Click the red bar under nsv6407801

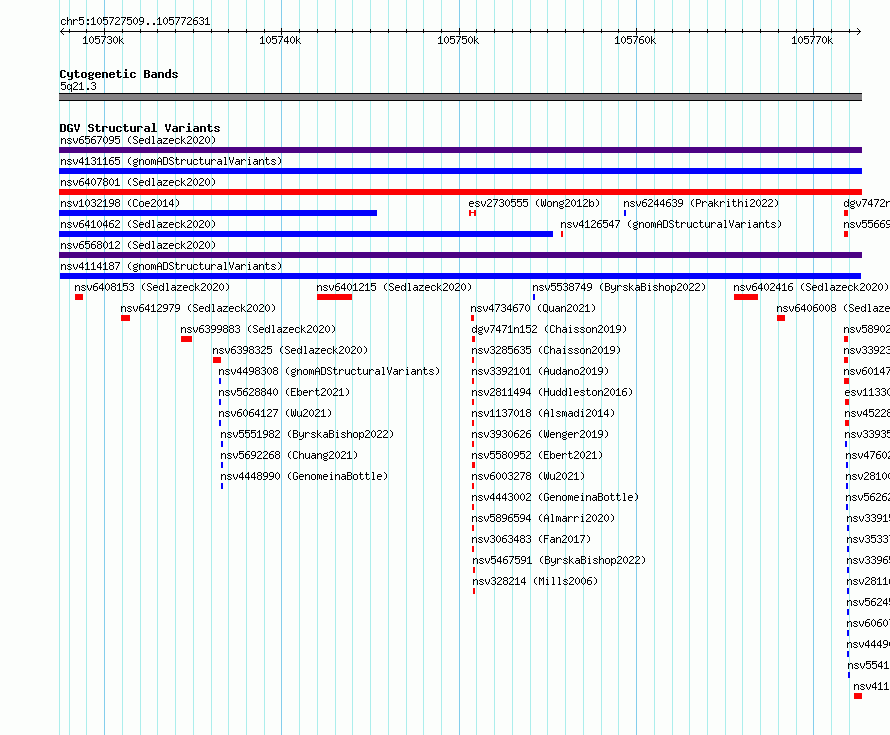click(x=460, y=192)
